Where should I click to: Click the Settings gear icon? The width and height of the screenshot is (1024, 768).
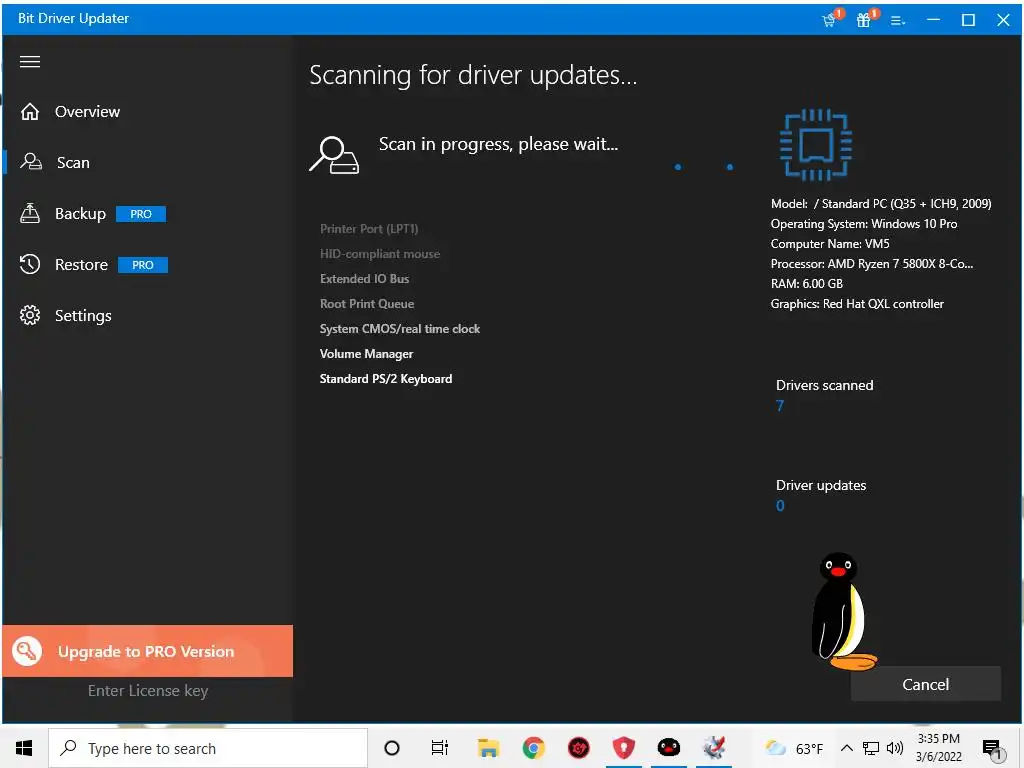coord(30,315)
